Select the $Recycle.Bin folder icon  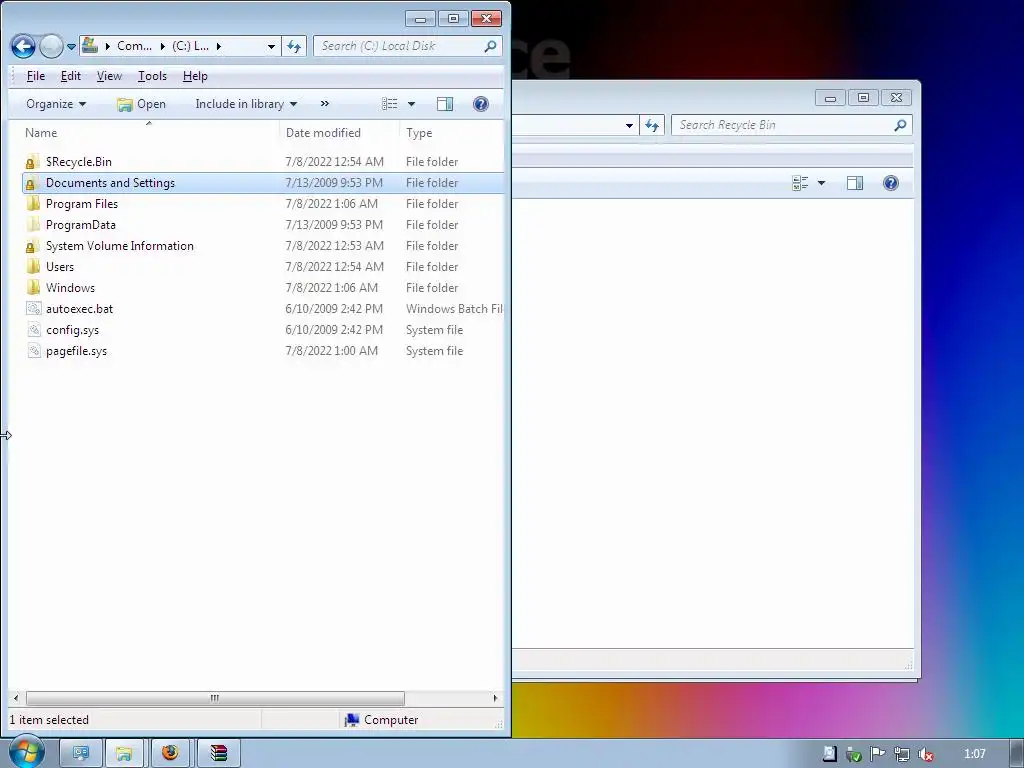pyautogui.click(x=32, y=162)
